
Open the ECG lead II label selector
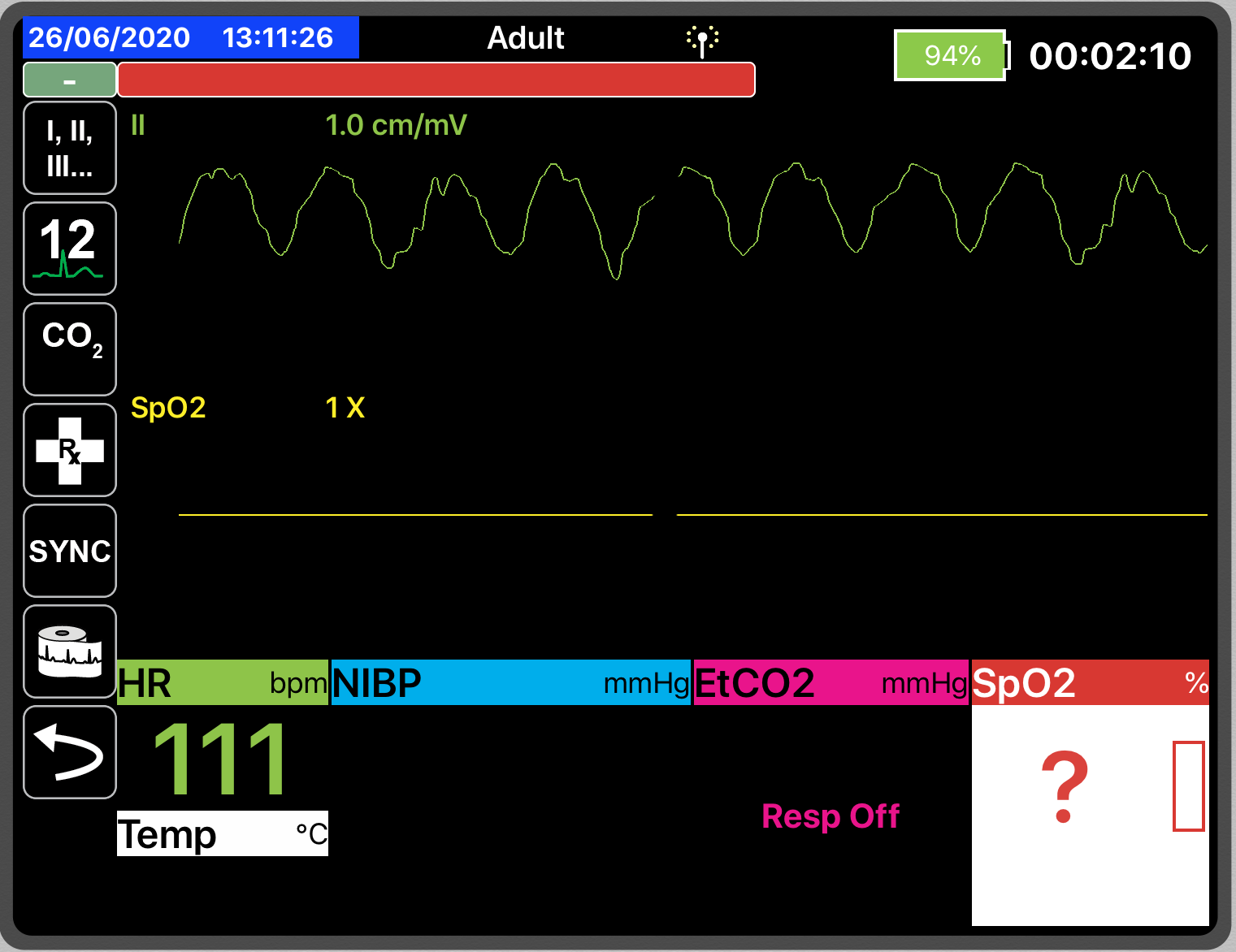click(x=137, y=125)
